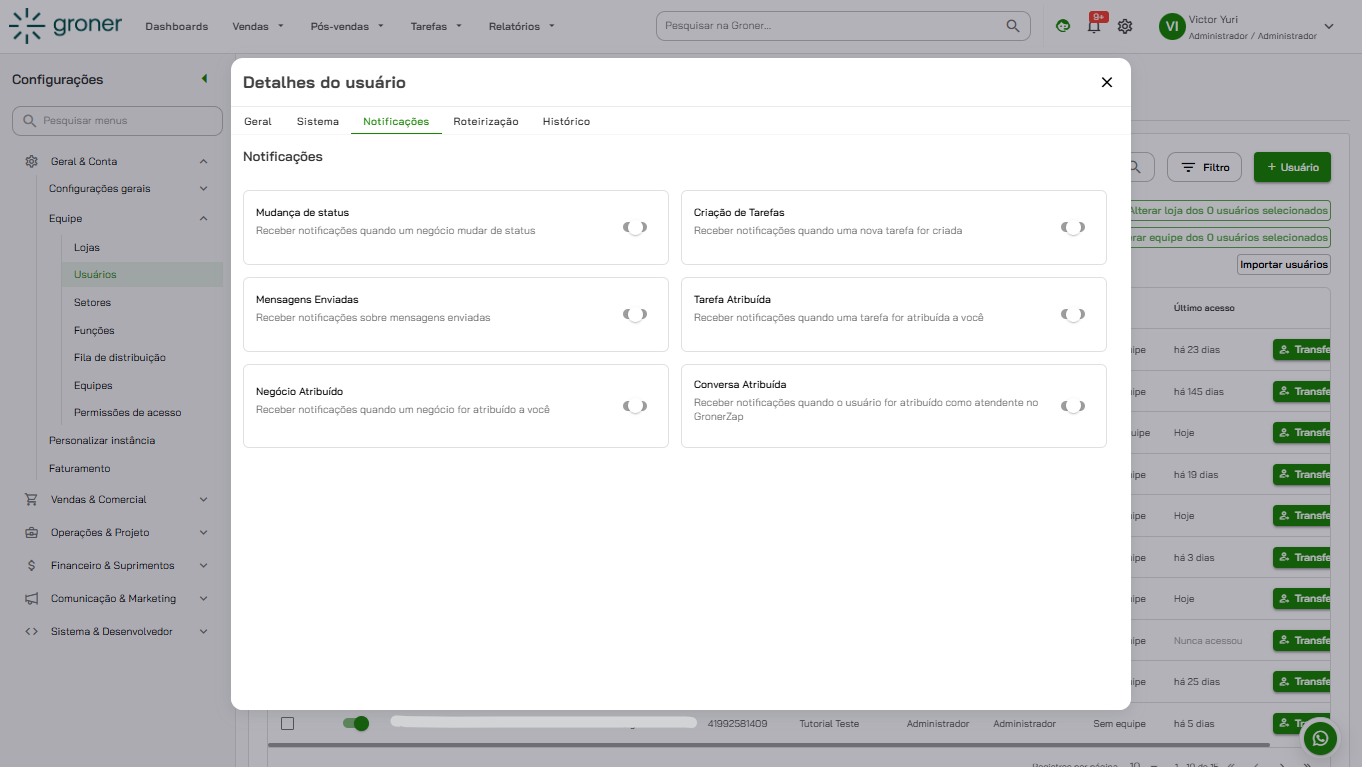1366x768 pixels.
Task: Toggle Criação de Tarefas notifications
Action: [x=1073, y=227]
